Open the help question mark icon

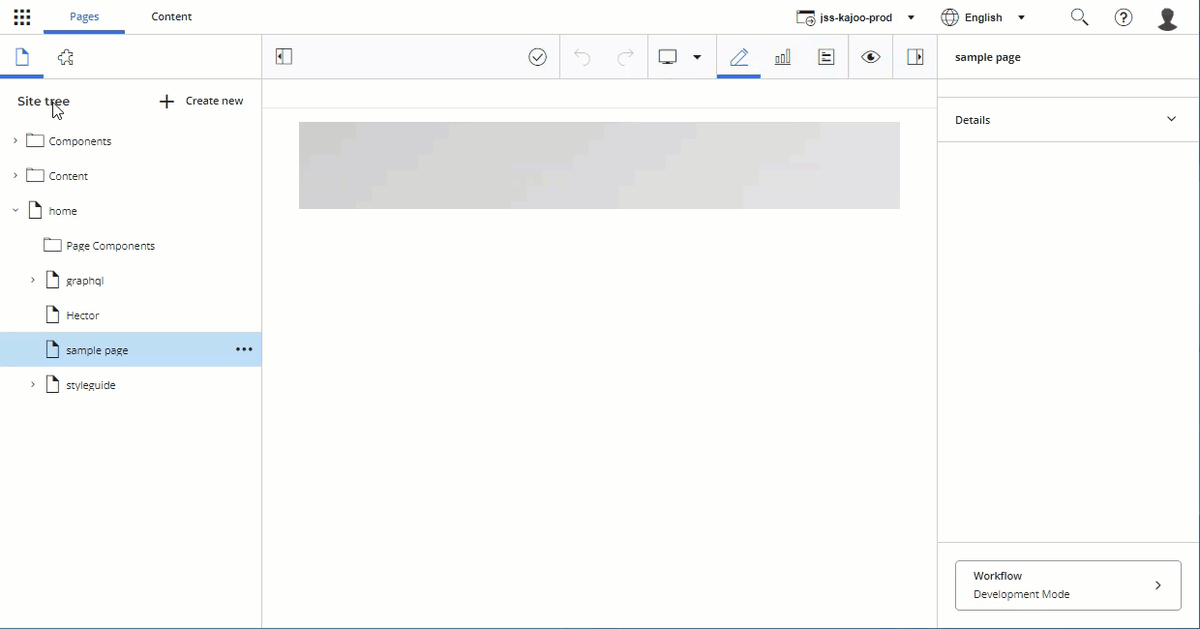1124,17
